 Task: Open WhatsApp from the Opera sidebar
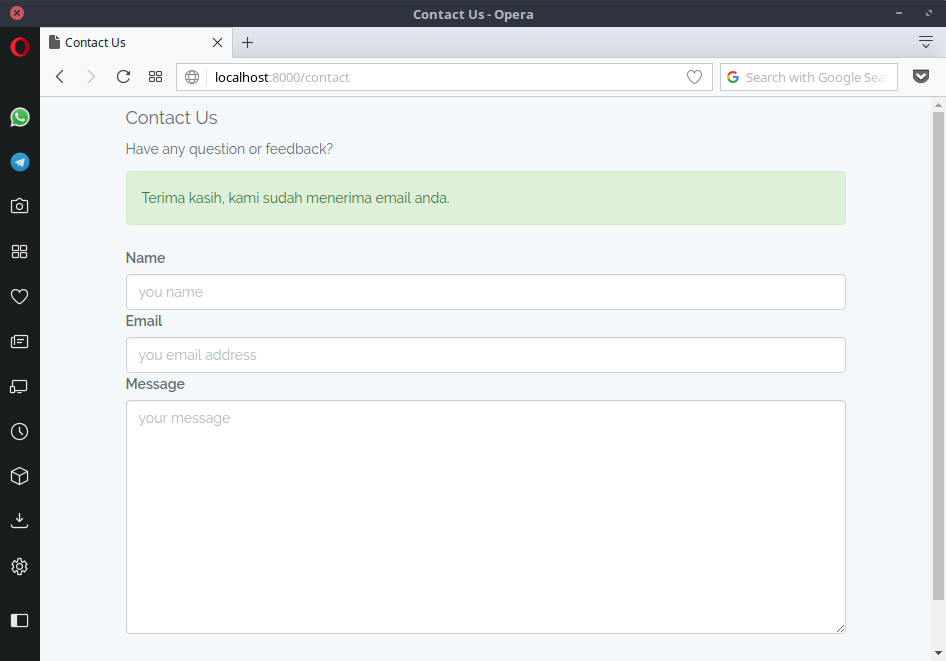[x=19, y=117]
